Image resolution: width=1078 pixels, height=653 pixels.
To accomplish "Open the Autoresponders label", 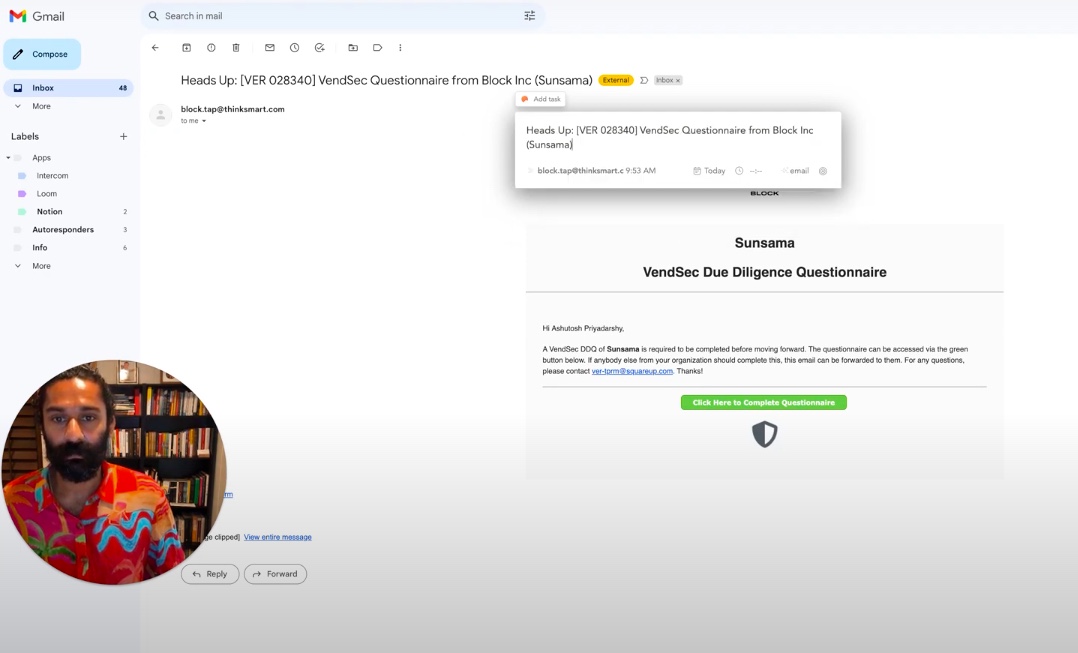I will [63, 230].
